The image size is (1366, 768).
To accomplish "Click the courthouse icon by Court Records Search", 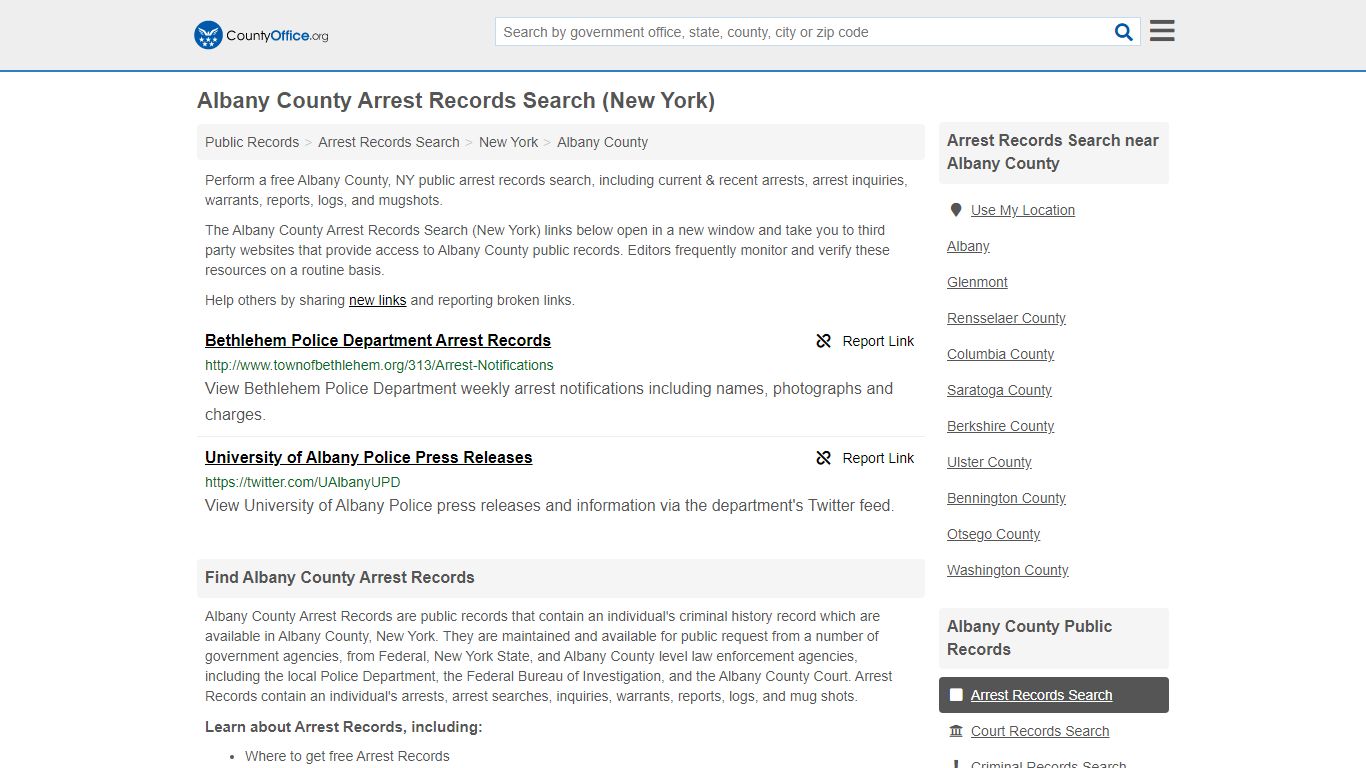I will click(x=956, y=731).
